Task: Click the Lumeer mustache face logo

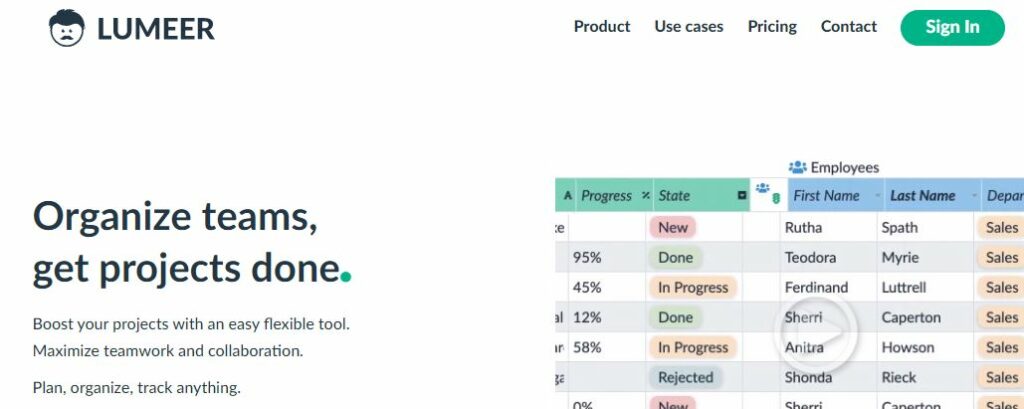Action: [67, 28]
